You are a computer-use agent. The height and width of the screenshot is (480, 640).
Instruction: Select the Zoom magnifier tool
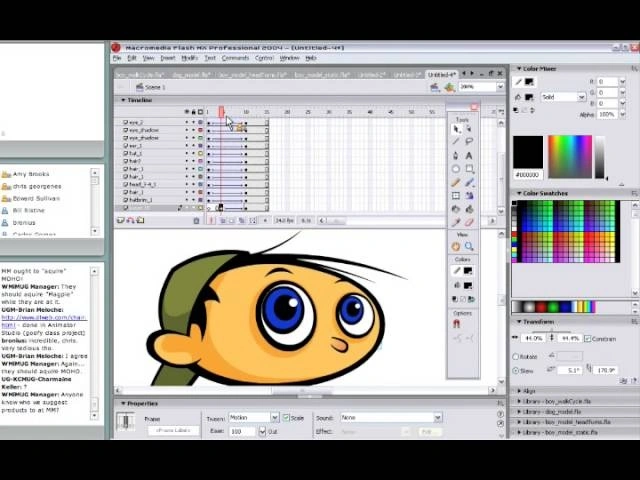[x=469, y=247]
